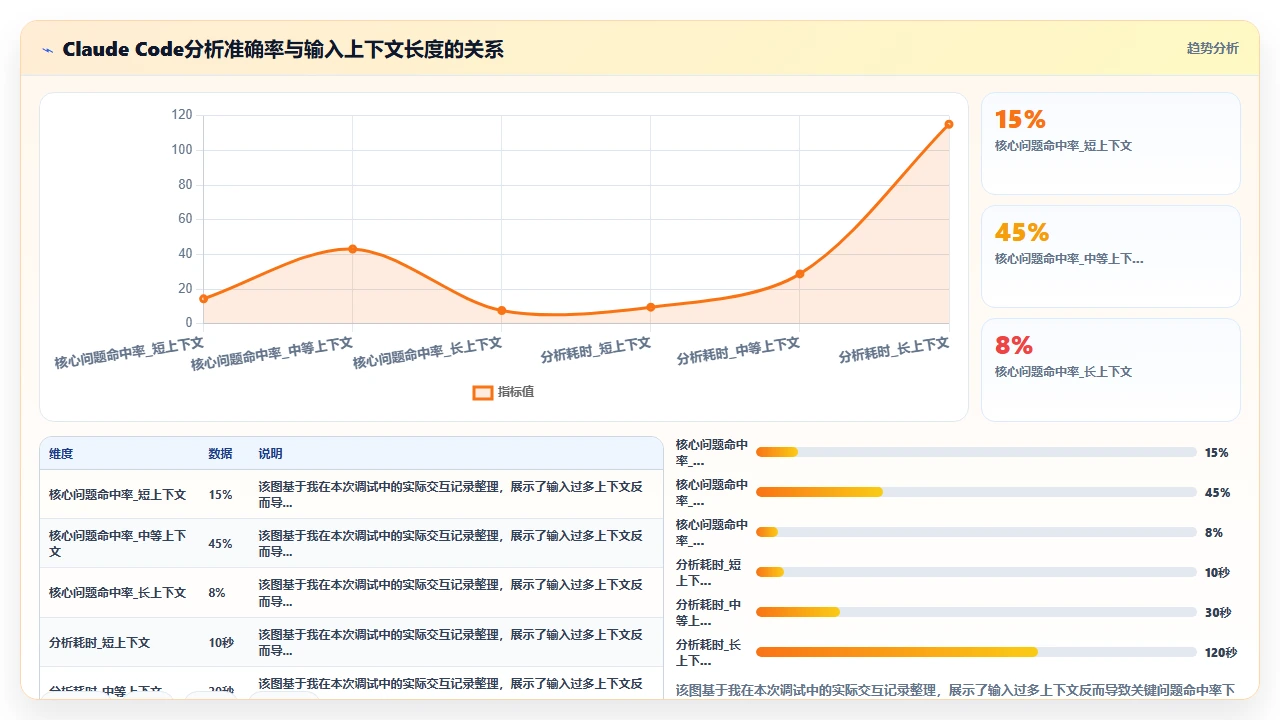
Task: Select the 15% 核心问题命中率_短上下文 stat card
Action: click(1110, 143)
